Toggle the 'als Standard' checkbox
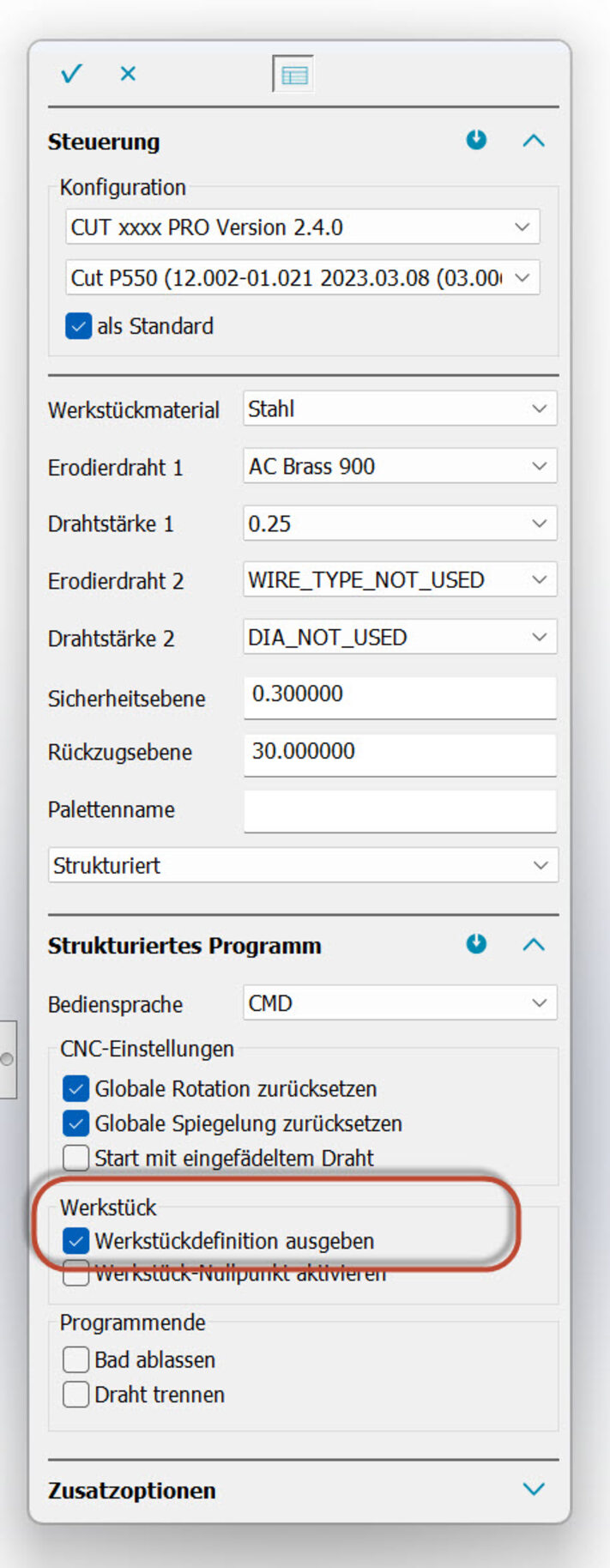The image size is (610, 1568). pyautogui.click(x=78, y=326)
